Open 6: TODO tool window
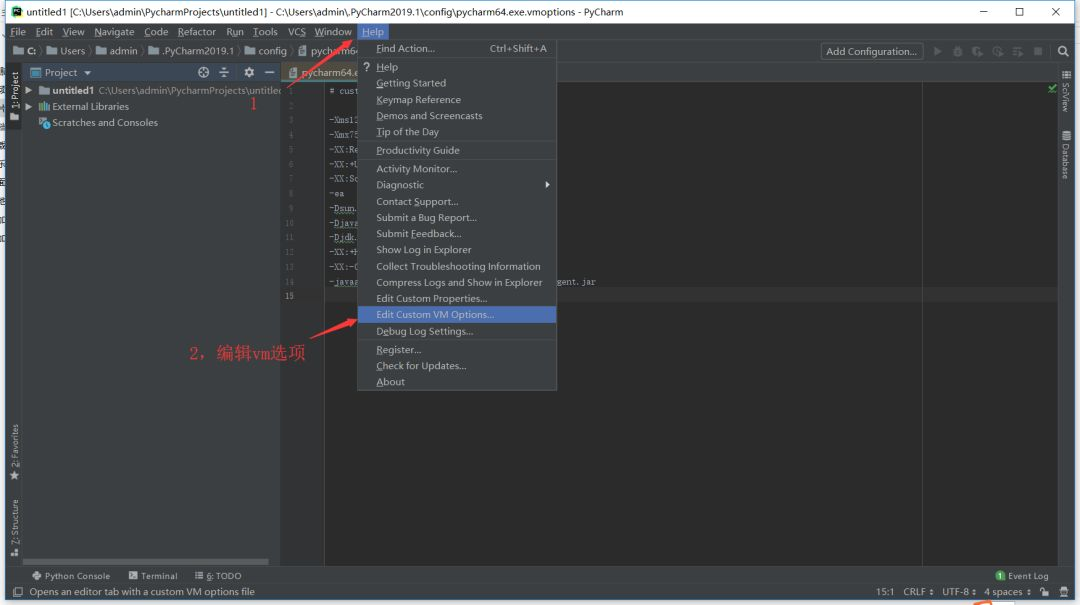Viewport: 1080px width, 605px height. [x=218, y=576]
